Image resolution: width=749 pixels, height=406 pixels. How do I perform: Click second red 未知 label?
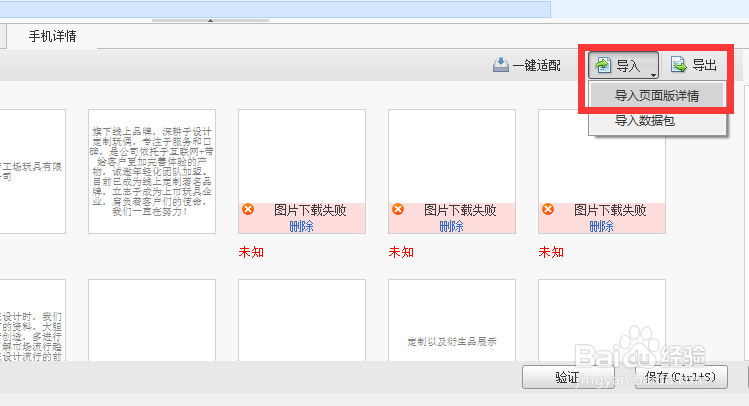[401, 252]
